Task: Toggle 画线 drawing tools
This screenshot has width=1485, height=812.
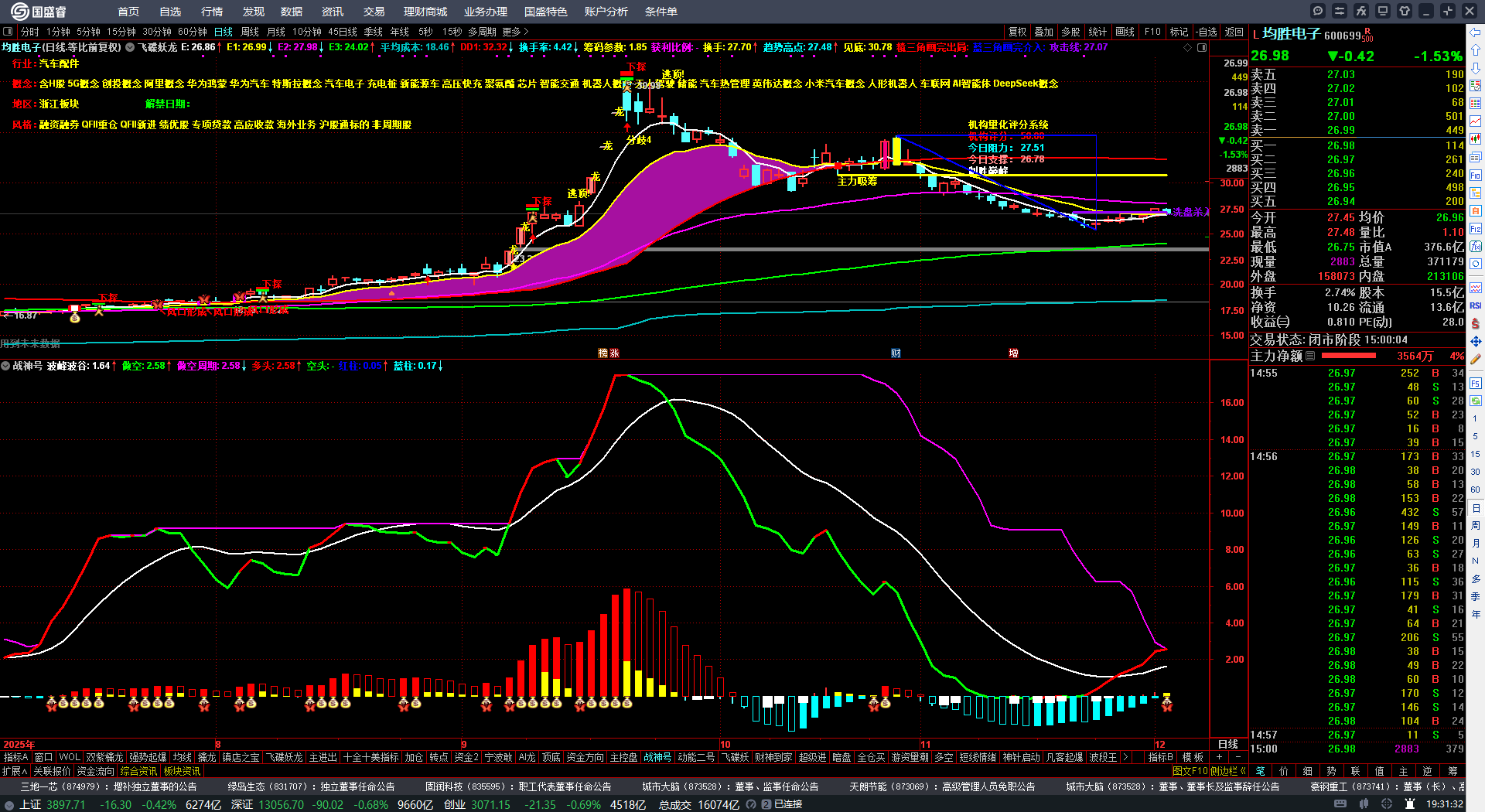Action: (1125, 32)
